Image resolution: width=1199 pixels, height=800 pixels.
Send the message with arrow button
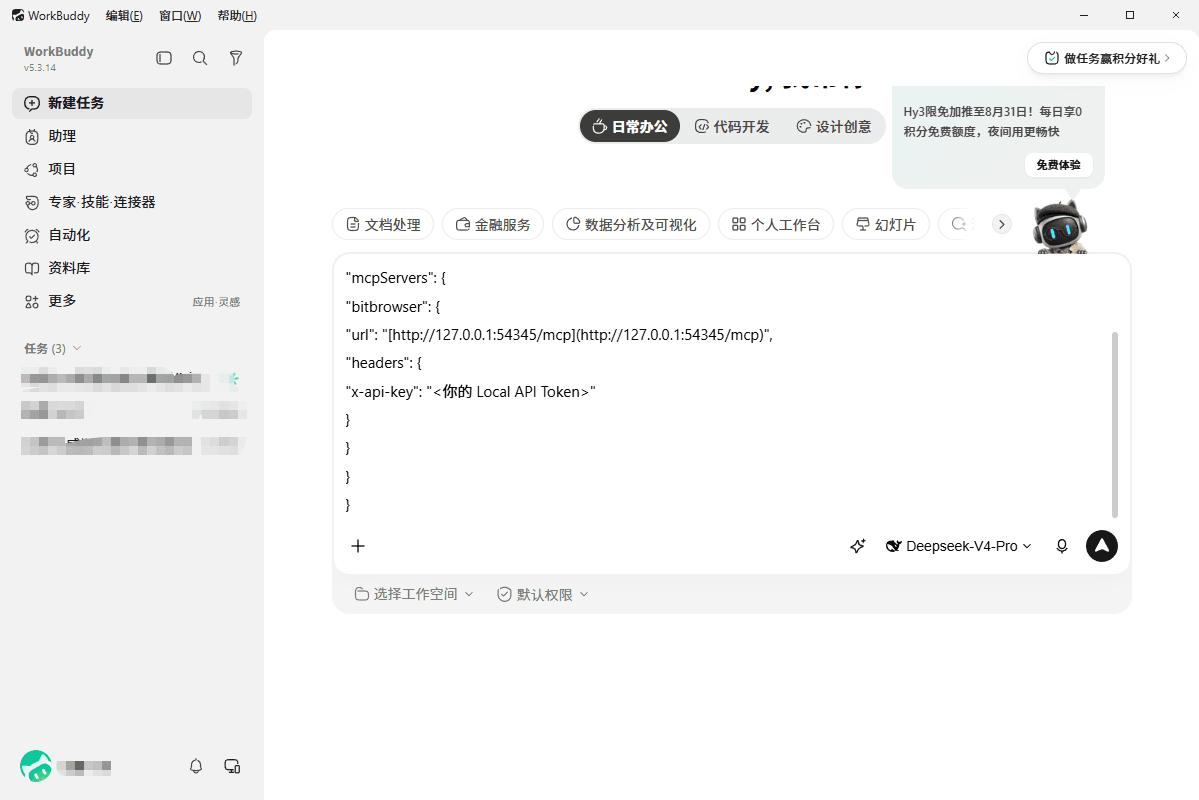point(1102,546)
